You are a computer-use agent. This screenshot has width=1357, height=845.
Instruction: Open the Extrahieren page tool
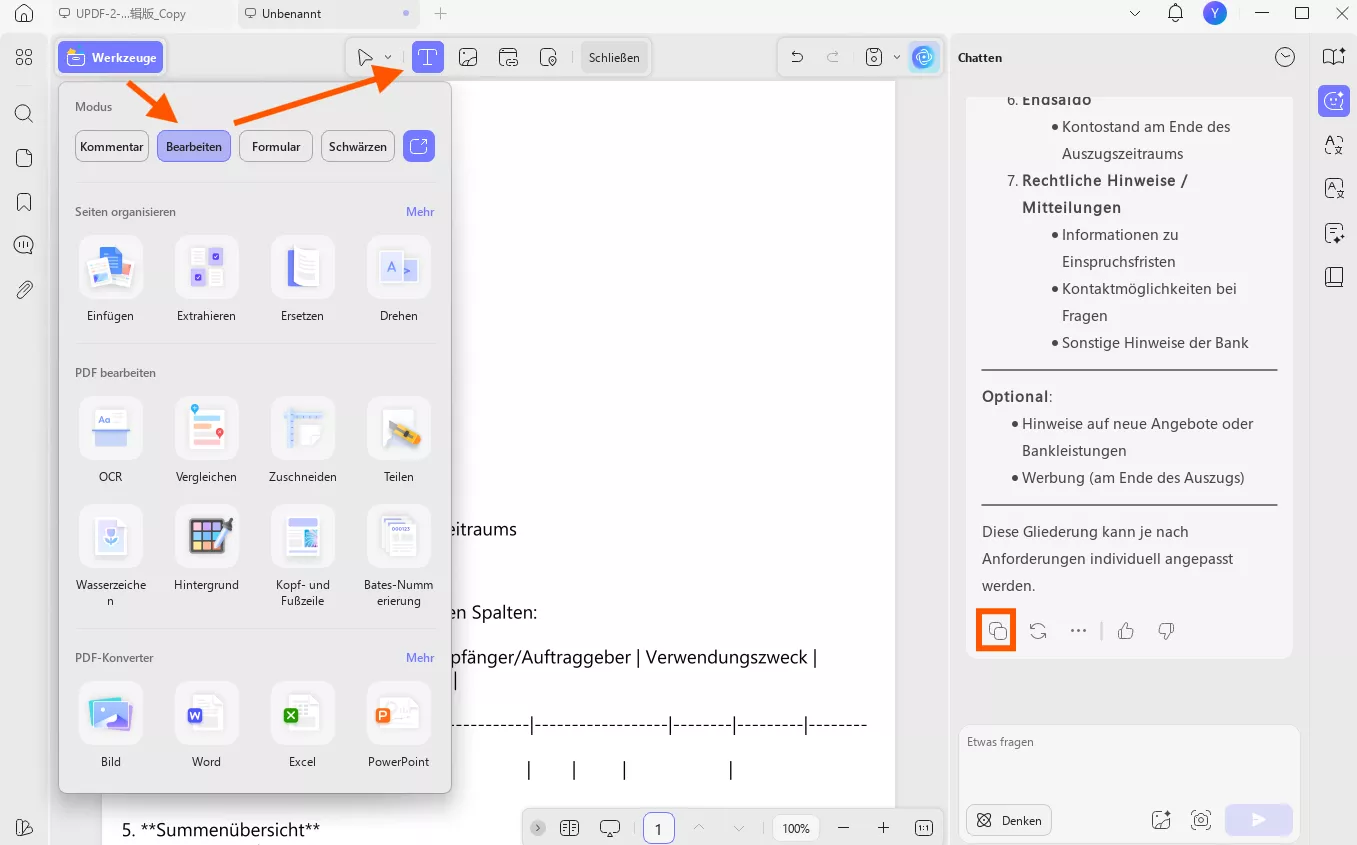point(206,280)
